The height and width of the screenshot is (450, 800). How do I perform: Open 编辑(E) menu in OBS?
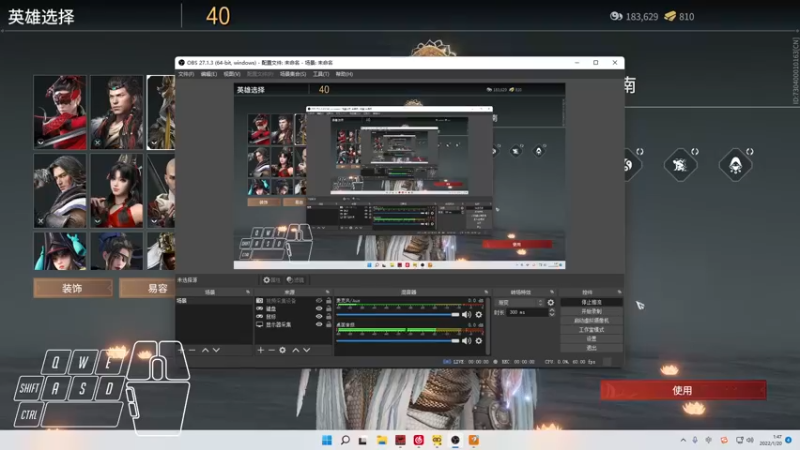click(x=209, y=74)
